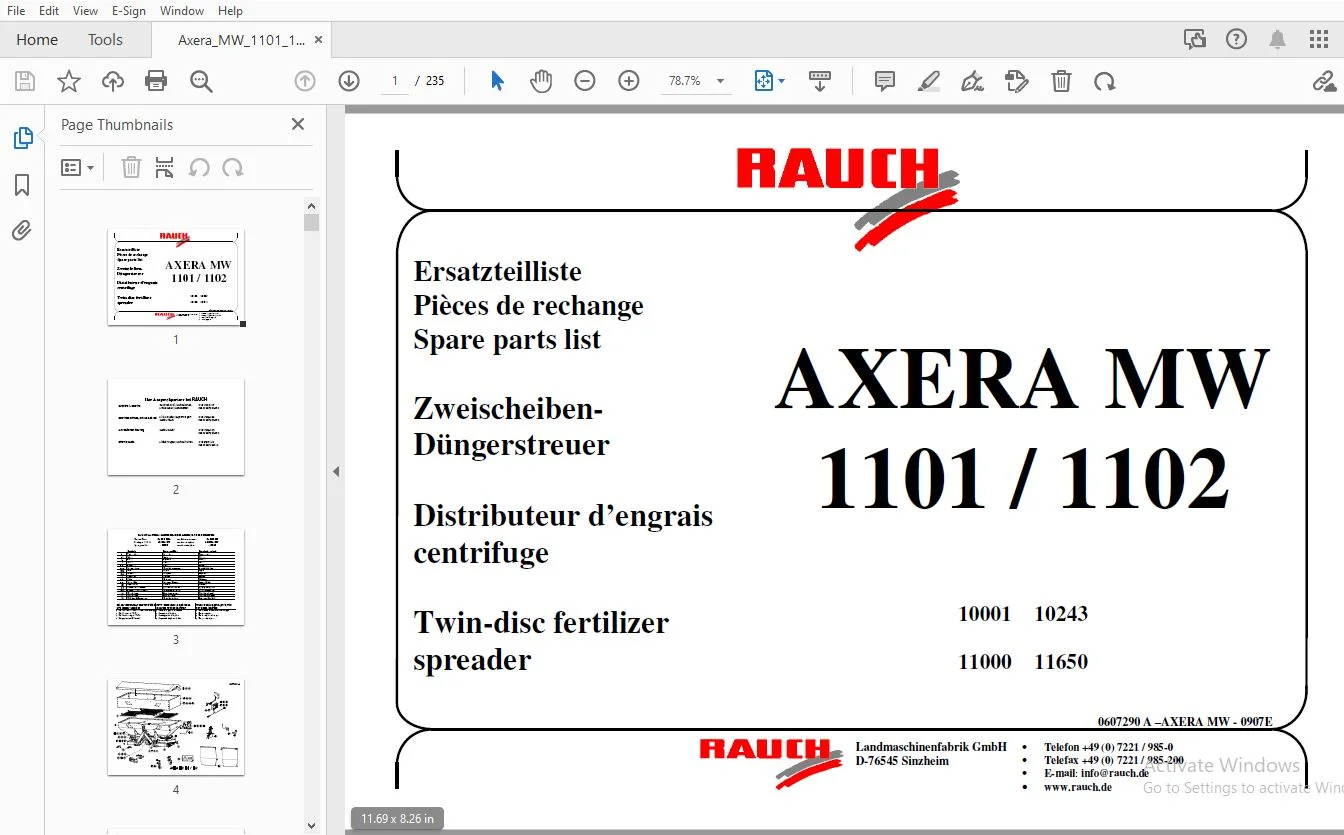This screenshot has height=835, width=1344.
Task: Open print pages icon in thumbnails panel
Action: pos(165,168)
